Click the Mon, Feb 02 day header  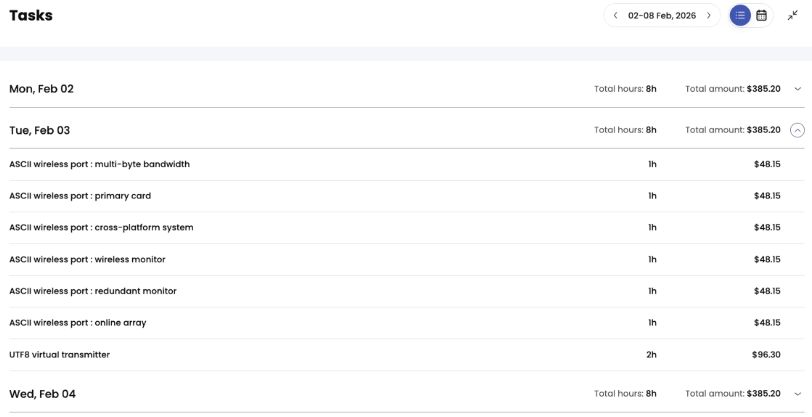tap(41, 89)
